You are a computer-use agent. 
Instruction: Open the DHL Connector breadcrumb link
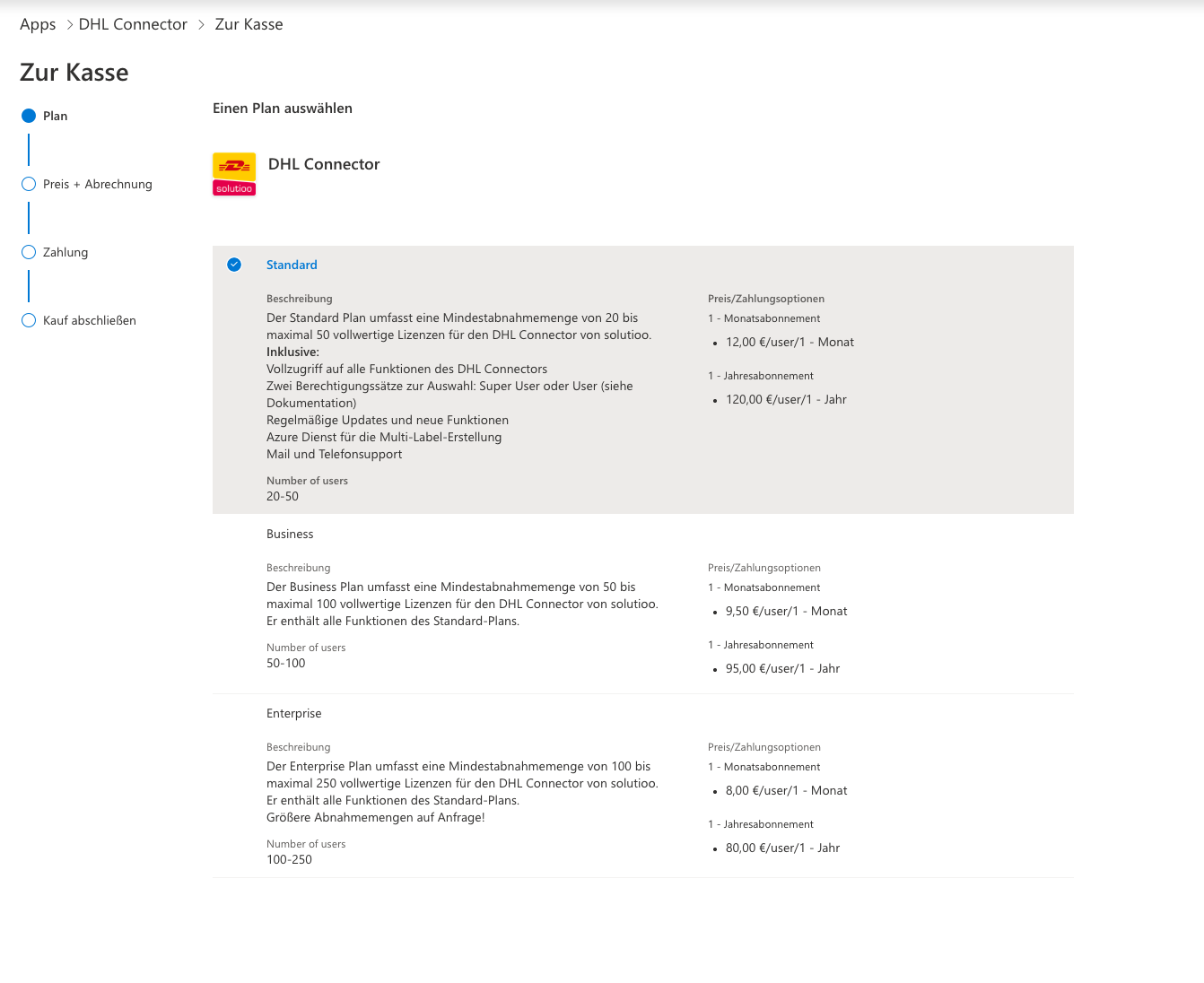(133, 24)
